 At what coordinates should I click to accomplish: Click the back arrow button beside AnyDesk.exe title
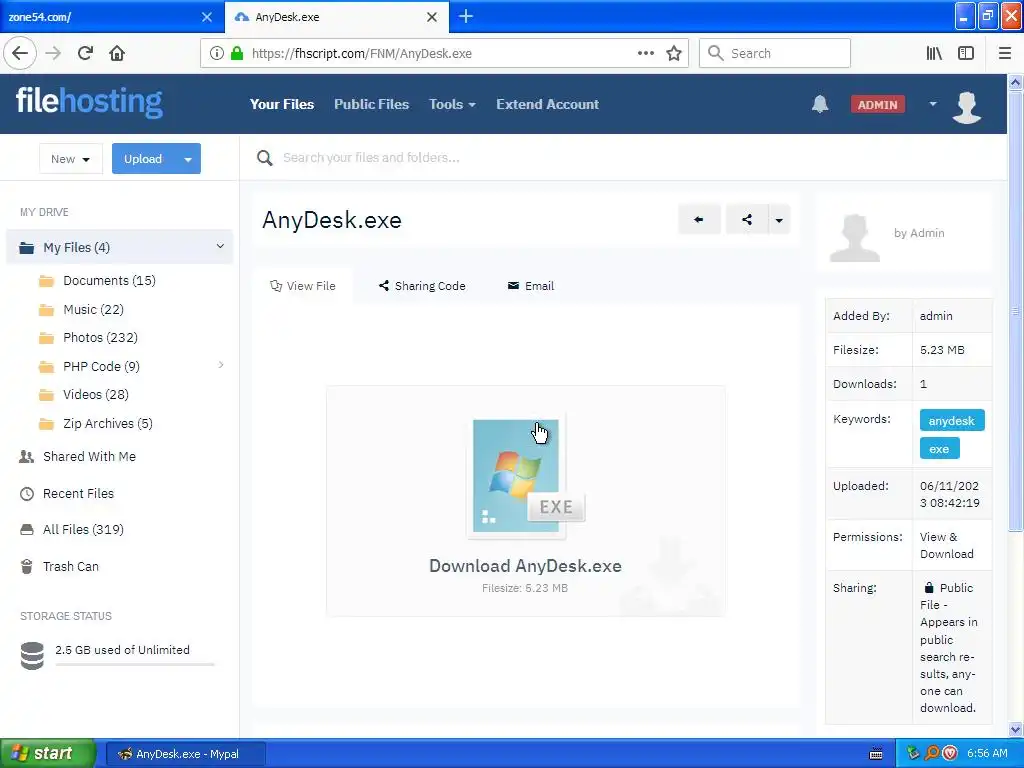699,219
